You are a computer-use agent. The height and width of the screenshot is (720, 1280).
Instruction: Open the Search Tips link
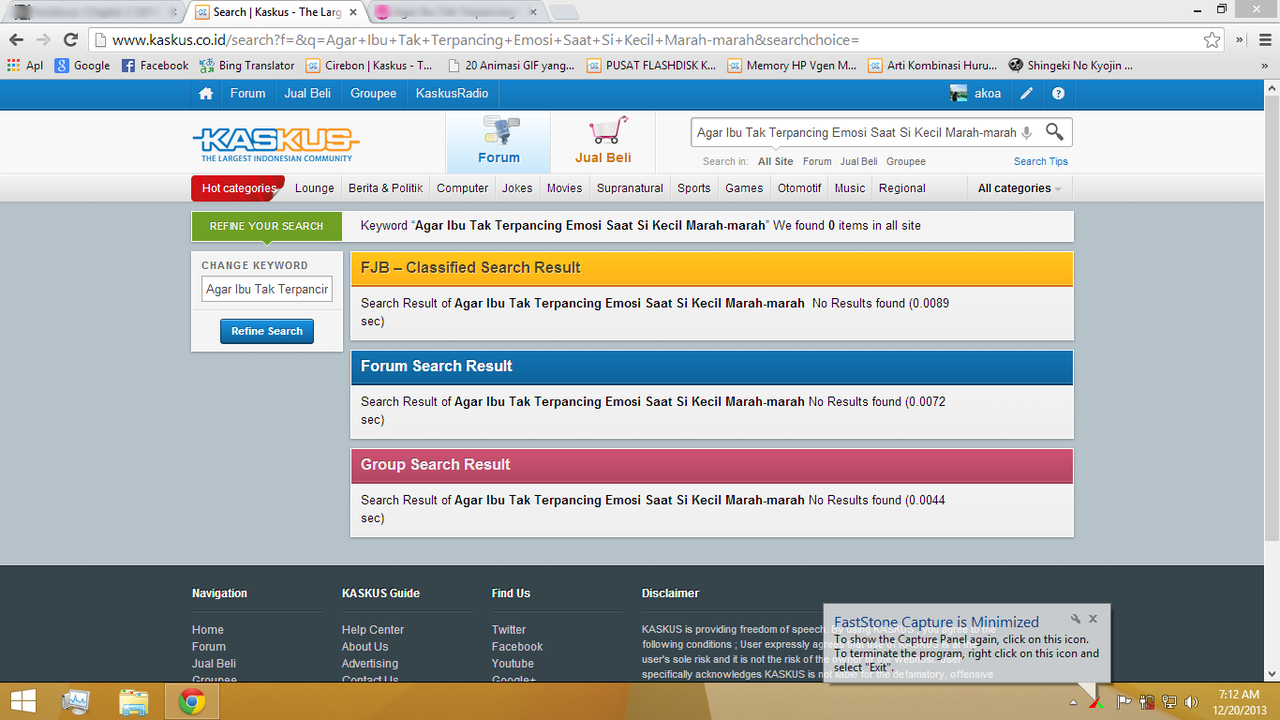pyautogui.click(x=1041, y=161)
